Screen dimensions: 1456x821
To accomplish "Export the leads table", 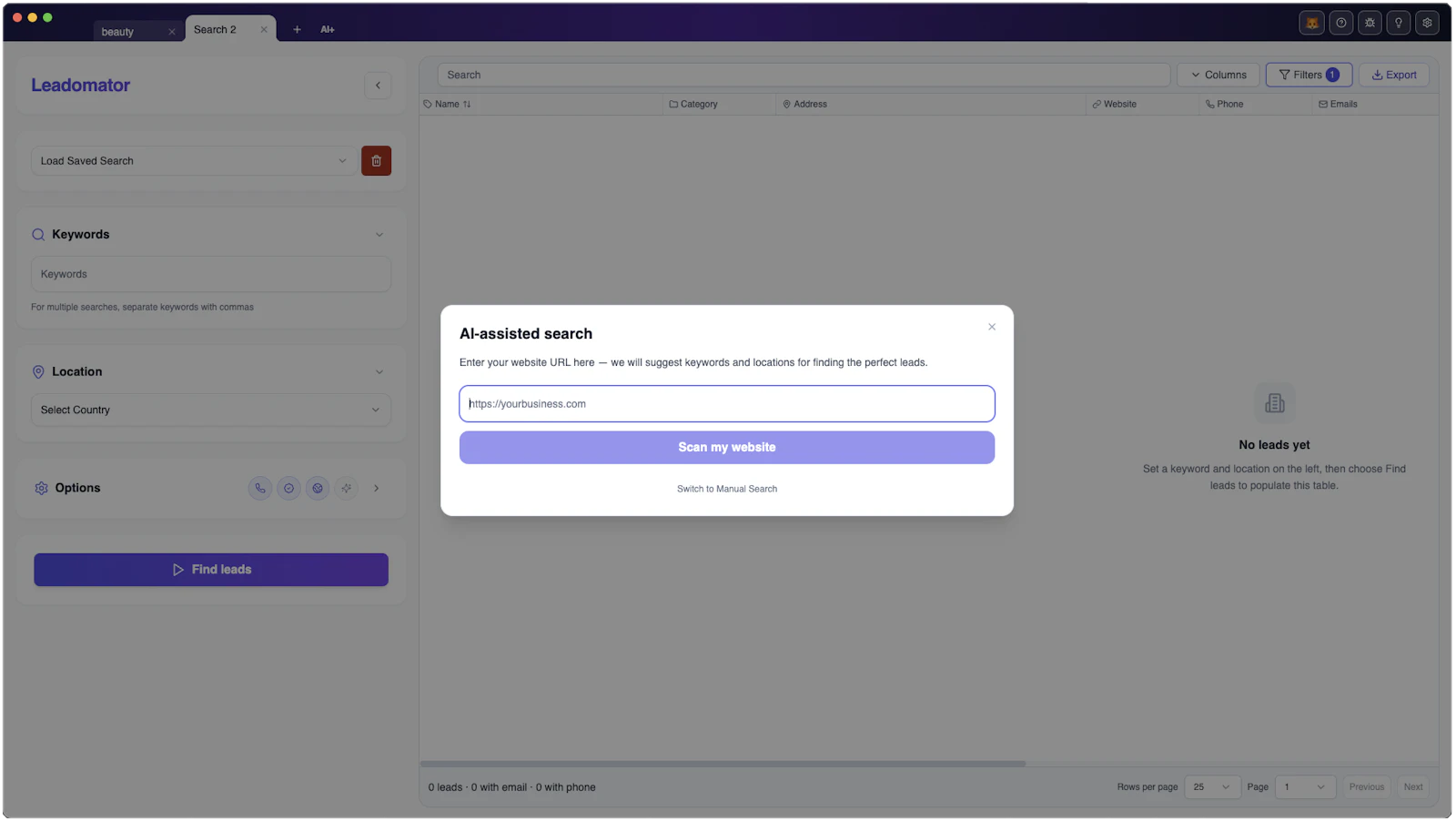I will (1394, 75).
